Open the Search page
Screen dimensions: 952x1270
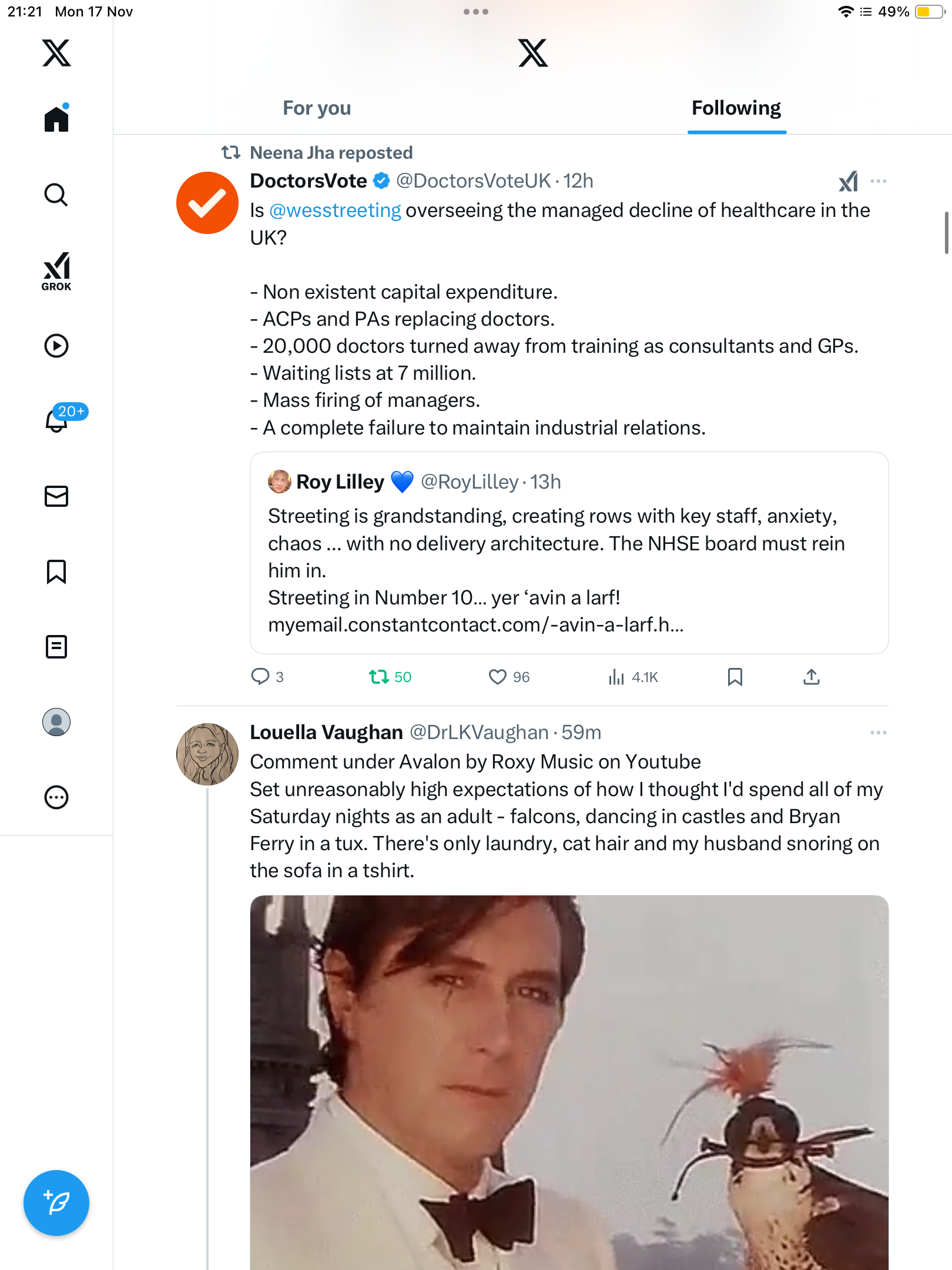click(x=56, y=195)
